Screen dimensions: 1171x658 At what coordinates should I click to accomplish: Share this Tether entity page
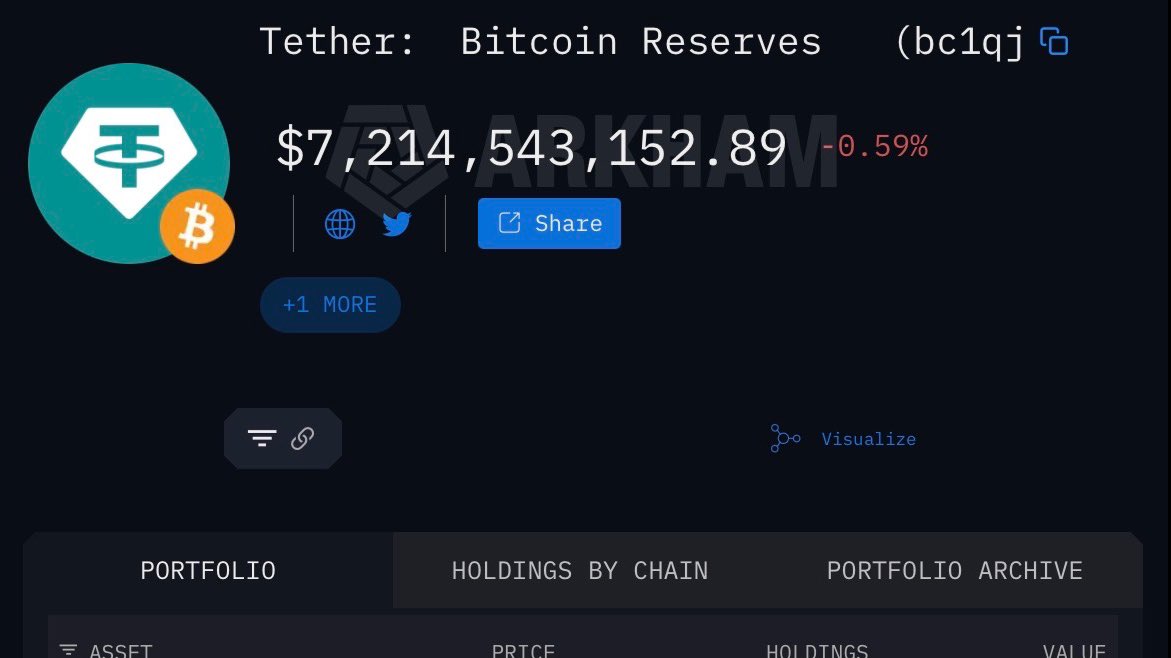tap(549, 223)
